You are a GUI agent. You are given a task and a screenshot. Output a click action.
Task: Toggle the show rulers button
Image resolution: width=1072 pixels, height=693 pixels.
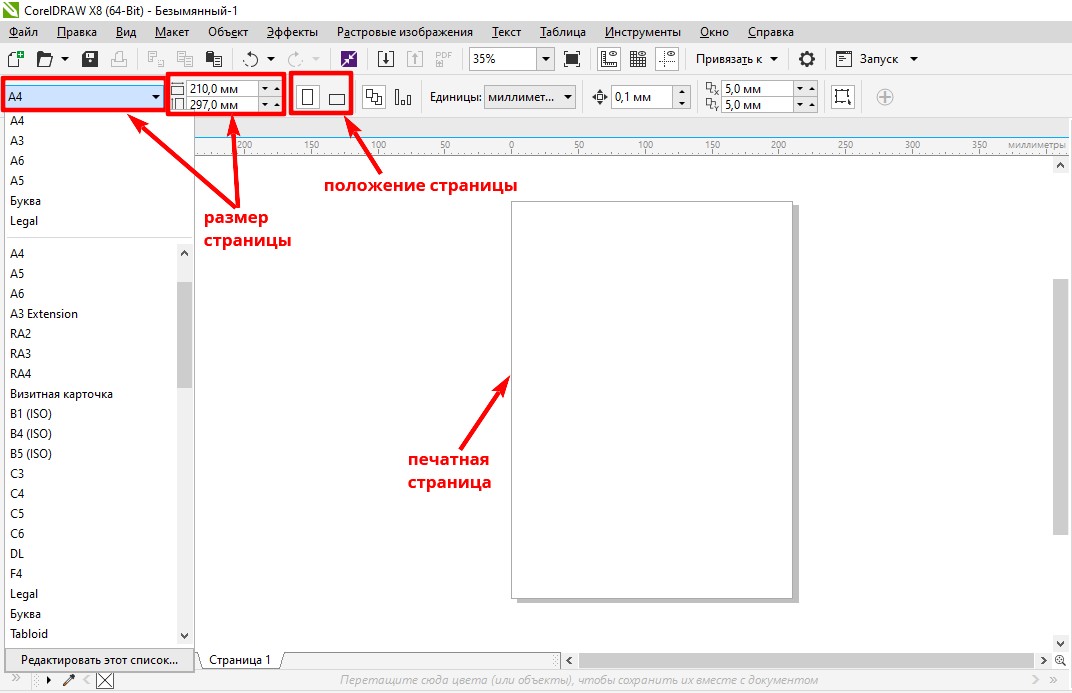pyautogui.click(x=608, y=59)
